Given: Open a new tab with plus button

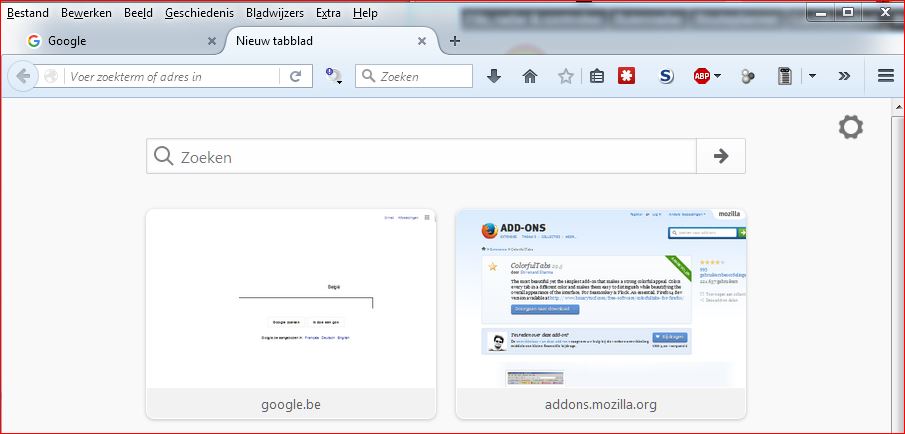Looking at the screenshot, I should point(455,41).
